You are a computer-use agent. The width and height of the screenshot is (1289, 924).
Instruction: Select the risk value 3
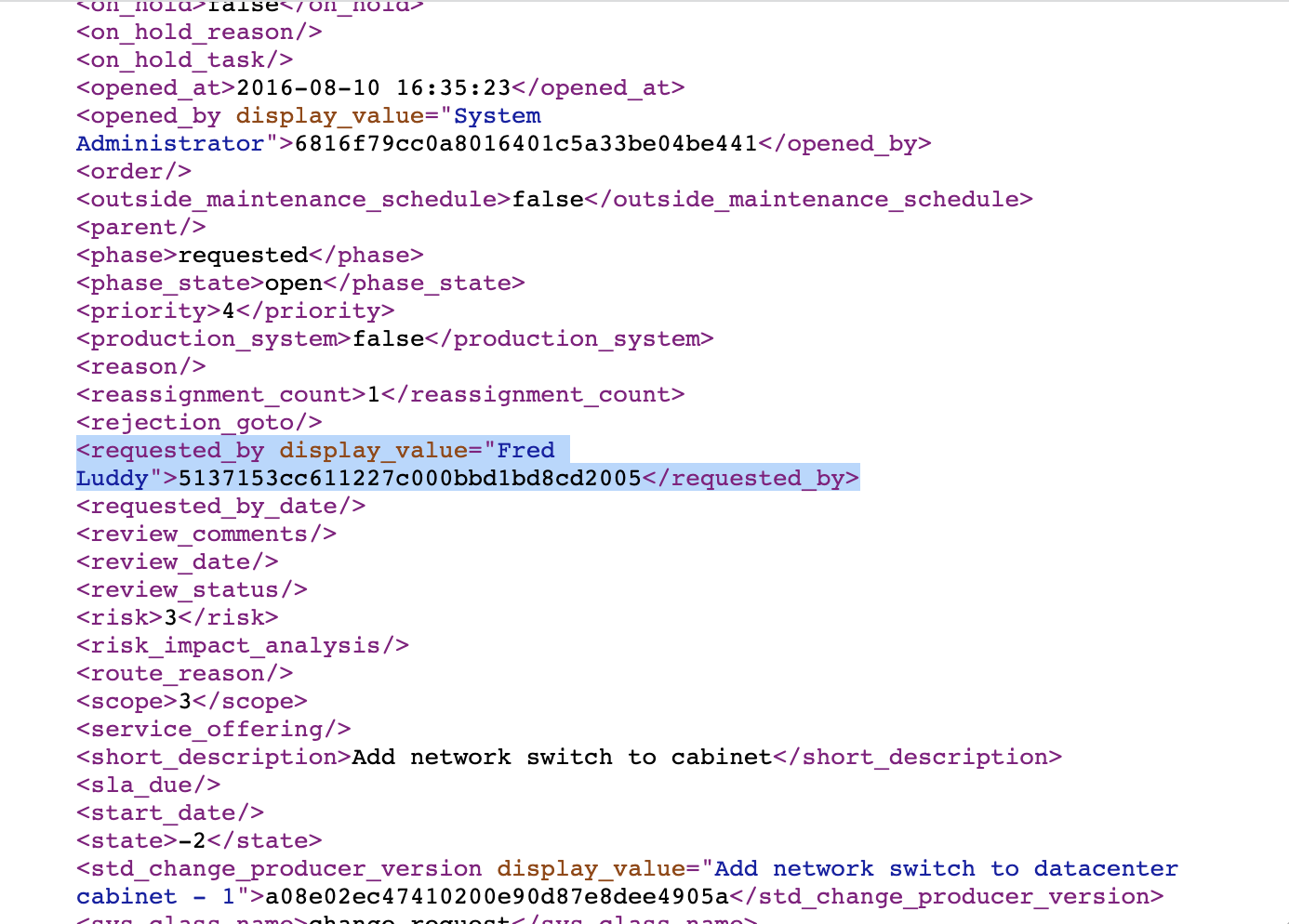click(x=170, y=617)
